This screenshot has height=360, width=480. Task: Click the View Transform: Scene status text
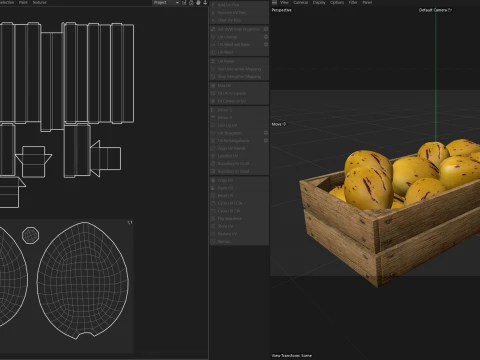pyautogui.click(x=292, y=355)
